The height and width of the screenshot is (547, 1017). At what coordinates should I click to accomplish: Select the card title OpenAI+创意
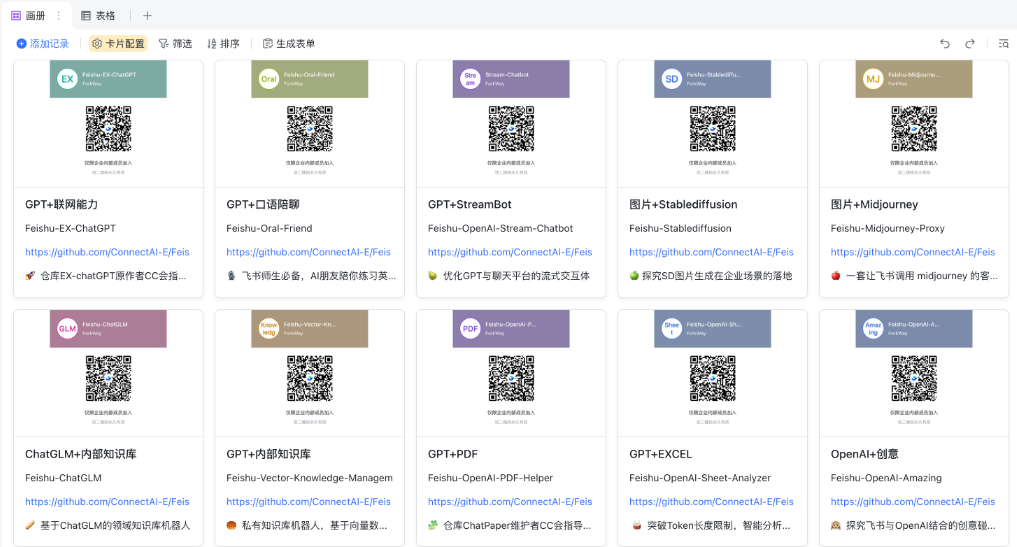[864, 454]
